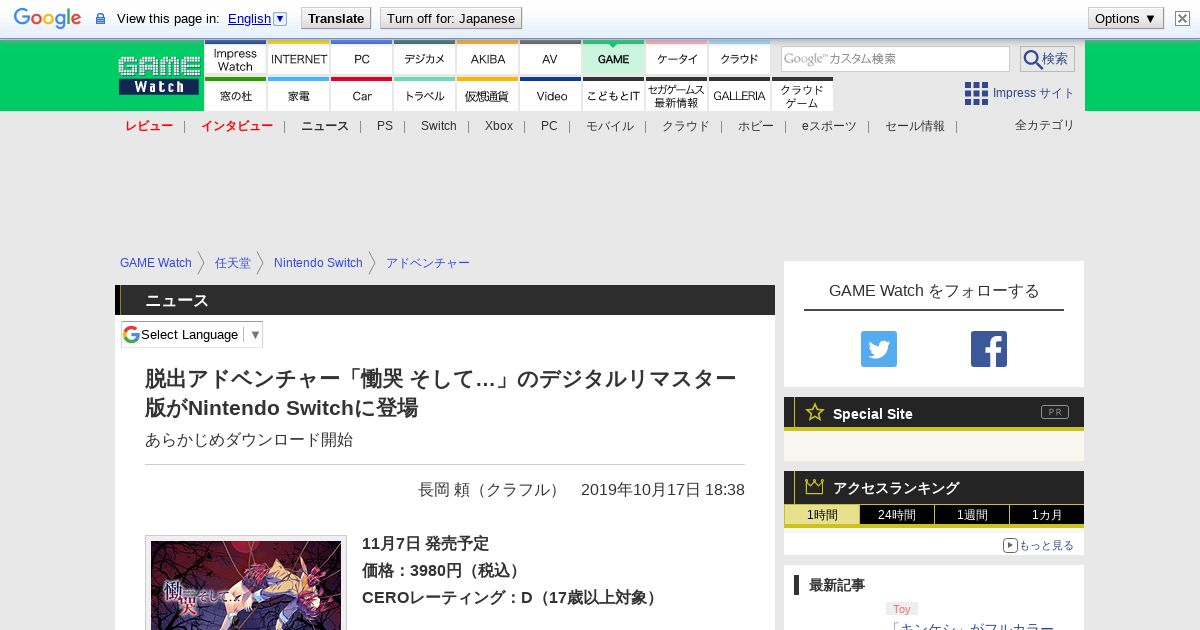
Task: Open the こどもとIT tab
Action: [x=613, y=95]
